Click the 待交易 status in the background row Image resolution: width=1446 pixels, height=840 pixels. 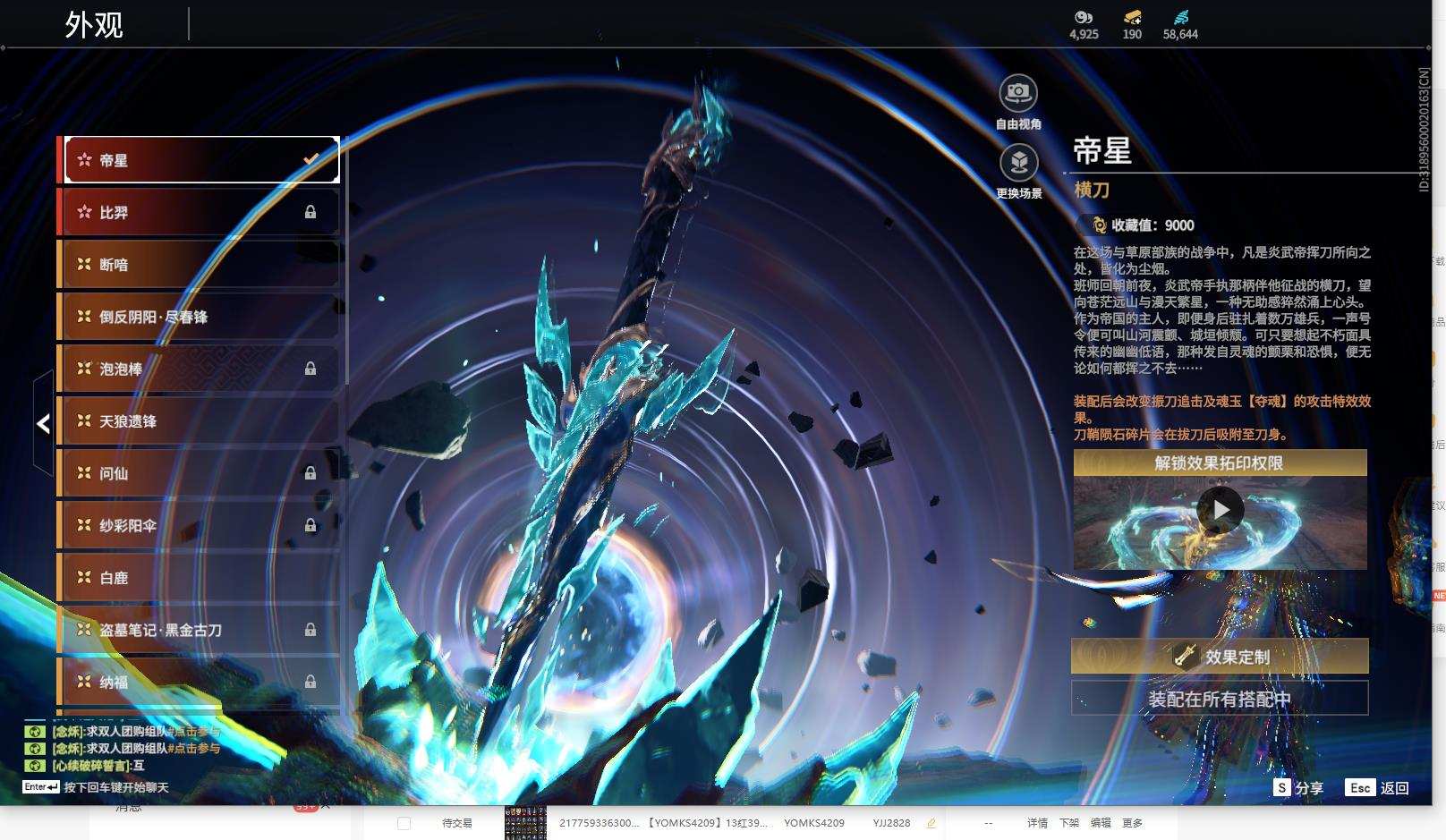pyautogui.click(x=457, y=823)
